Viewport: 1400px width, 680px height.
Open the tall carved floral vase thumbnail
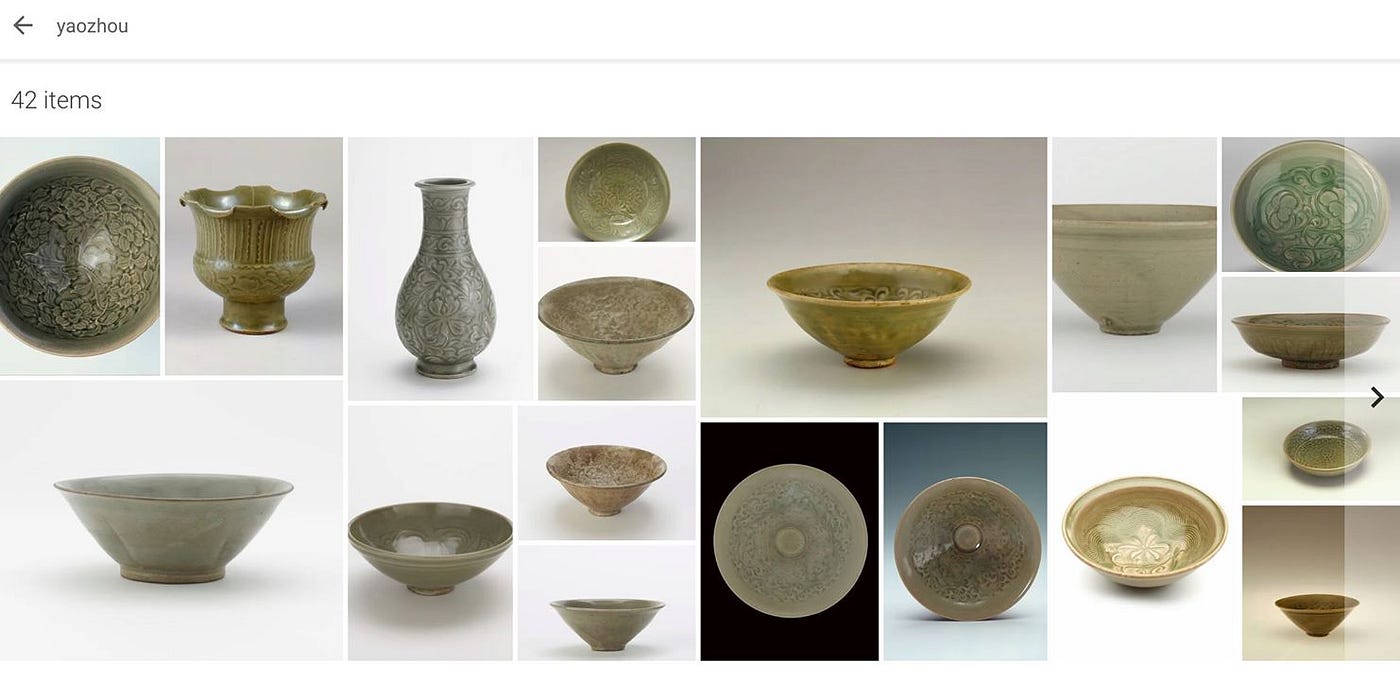click(441, 269)
